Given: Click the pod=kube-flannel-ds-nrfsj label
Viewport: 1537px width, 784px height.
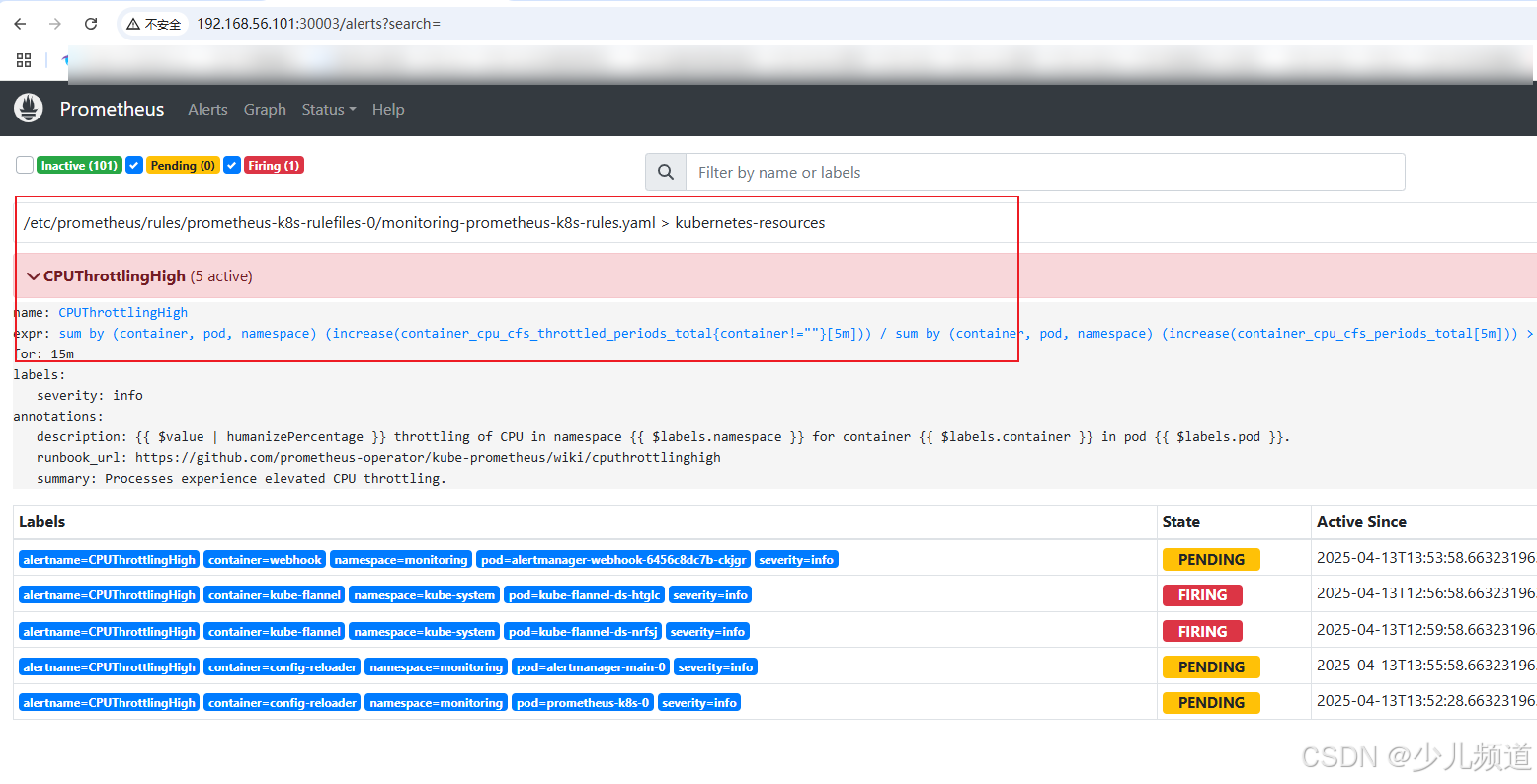Looking at the screenshot, I should tap(583, 632).
